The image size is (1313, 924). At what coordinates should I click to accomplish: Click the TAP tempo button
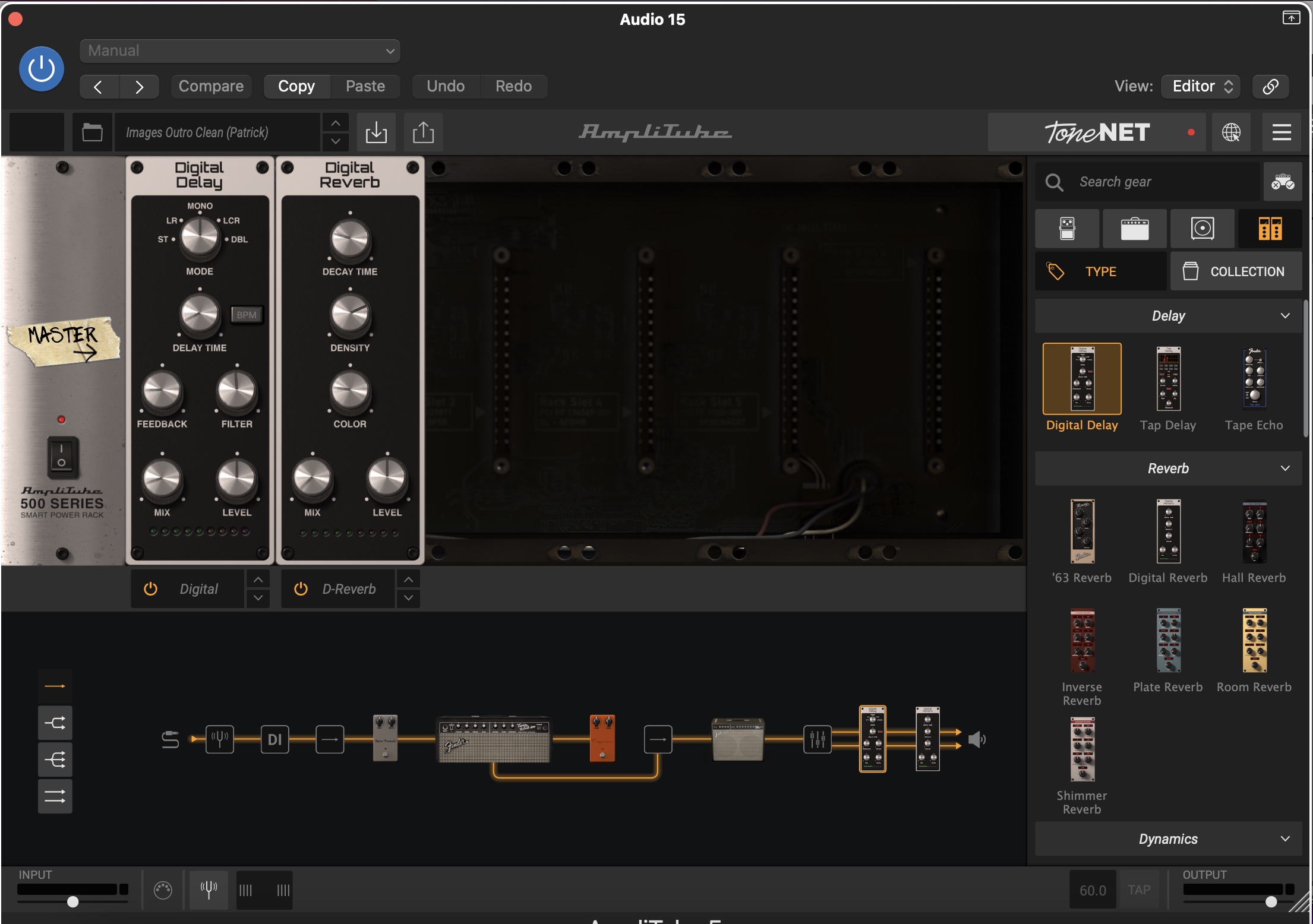[1139, 890]
